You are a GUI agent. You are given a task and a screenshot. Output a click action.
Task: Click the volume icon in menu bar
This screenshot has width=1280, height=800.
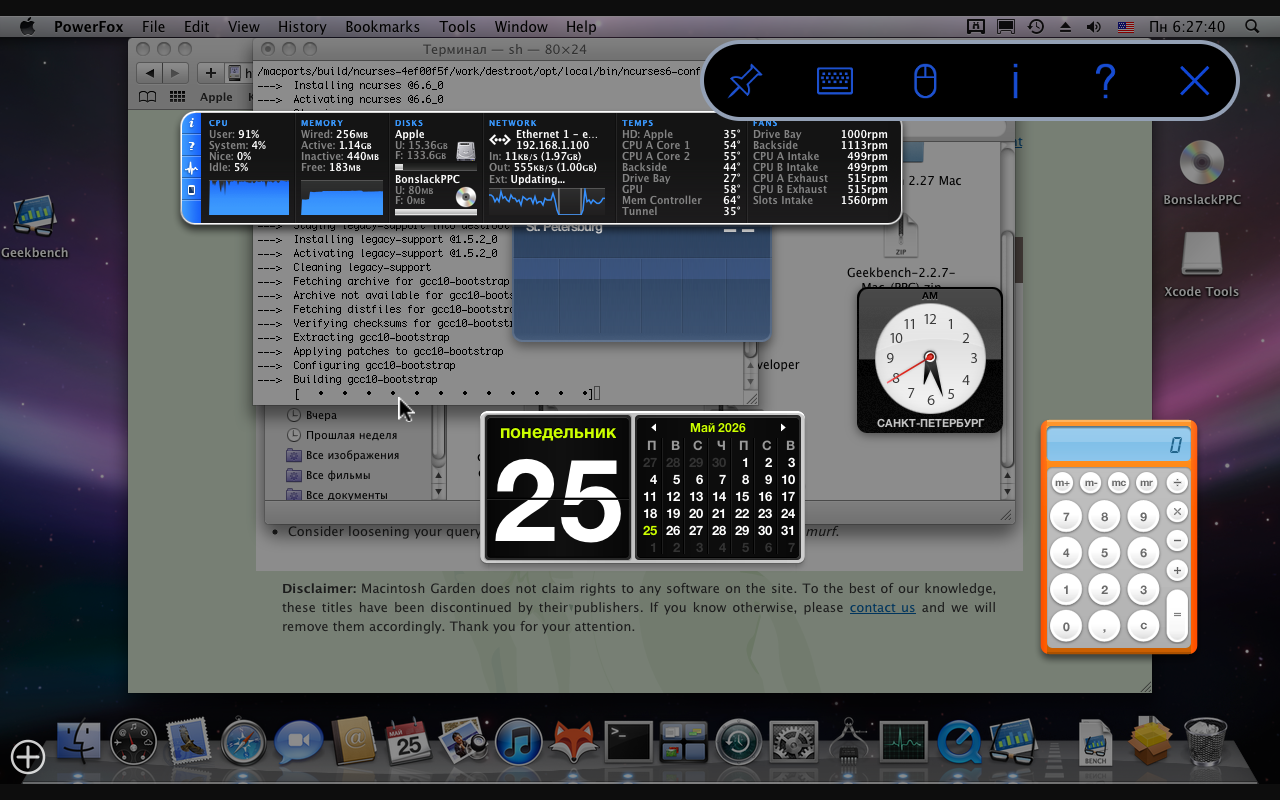tap(1093, 27)
